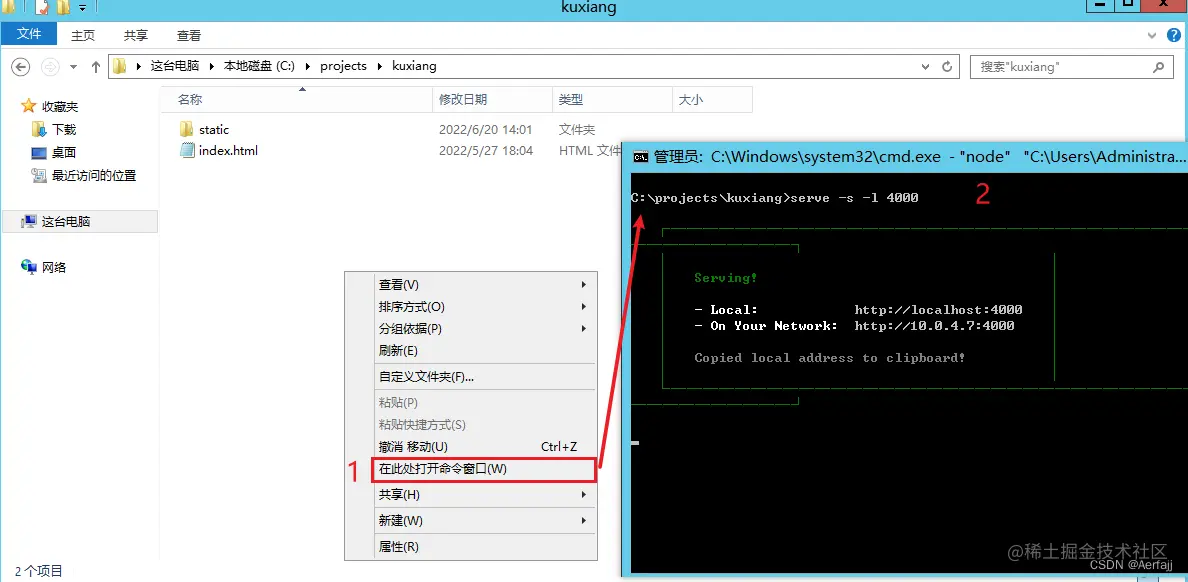Click the date 2022/6/20 14:01

pyautogui.click(x=486, y=130)
